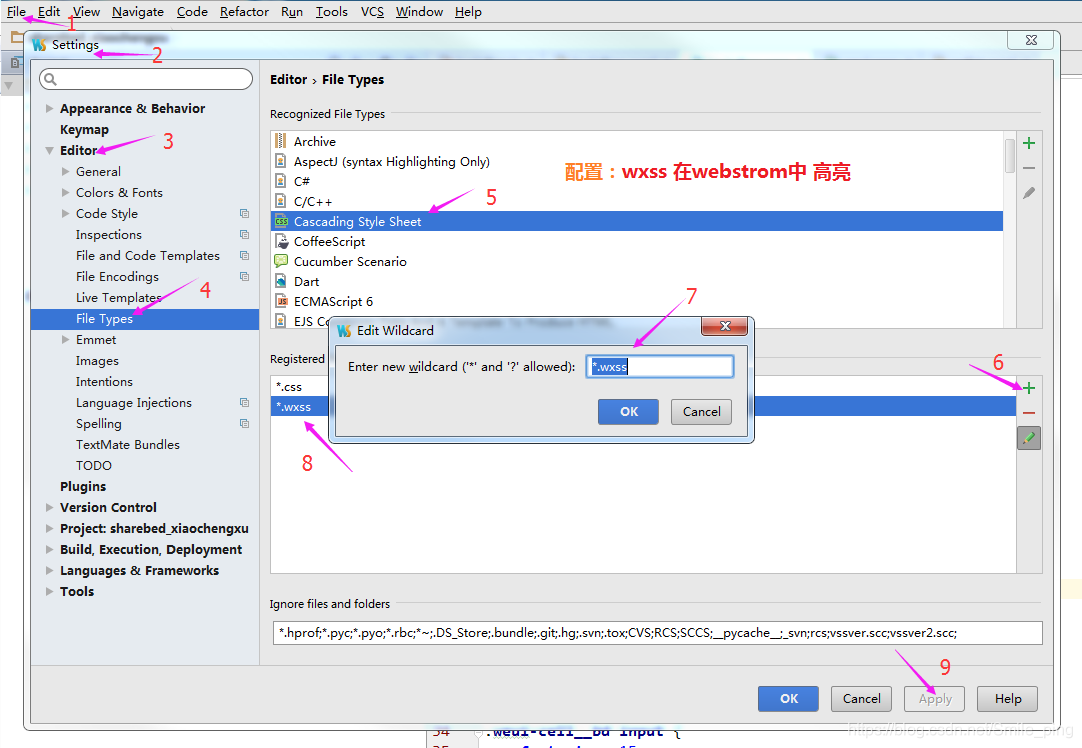This screenshot has width=1082, height=748.
Task: Click Ignore files and folders field
Action: pyautogui.click(x=658, y=633)
